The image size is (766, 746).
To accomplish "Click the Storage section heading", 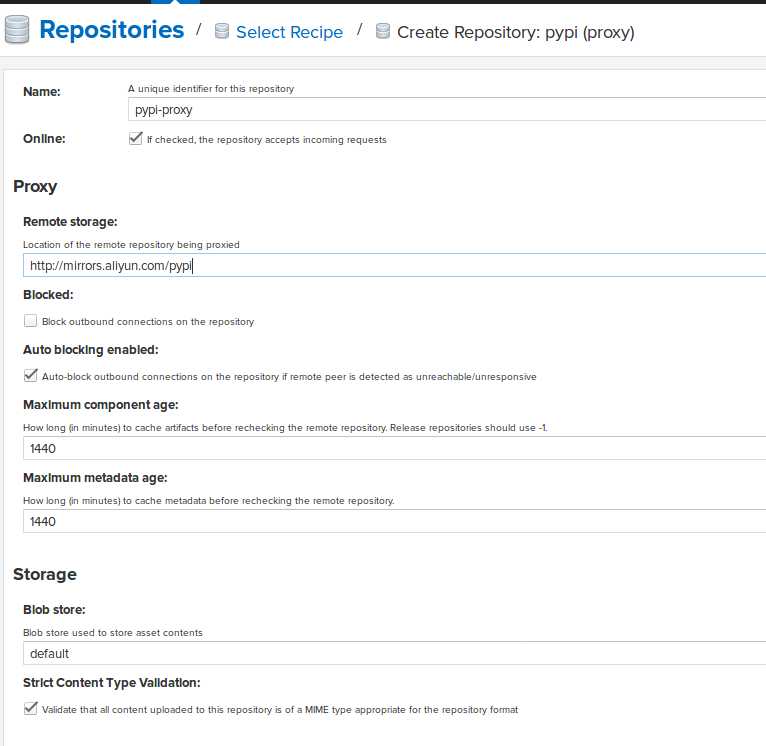I will (45, 574).
